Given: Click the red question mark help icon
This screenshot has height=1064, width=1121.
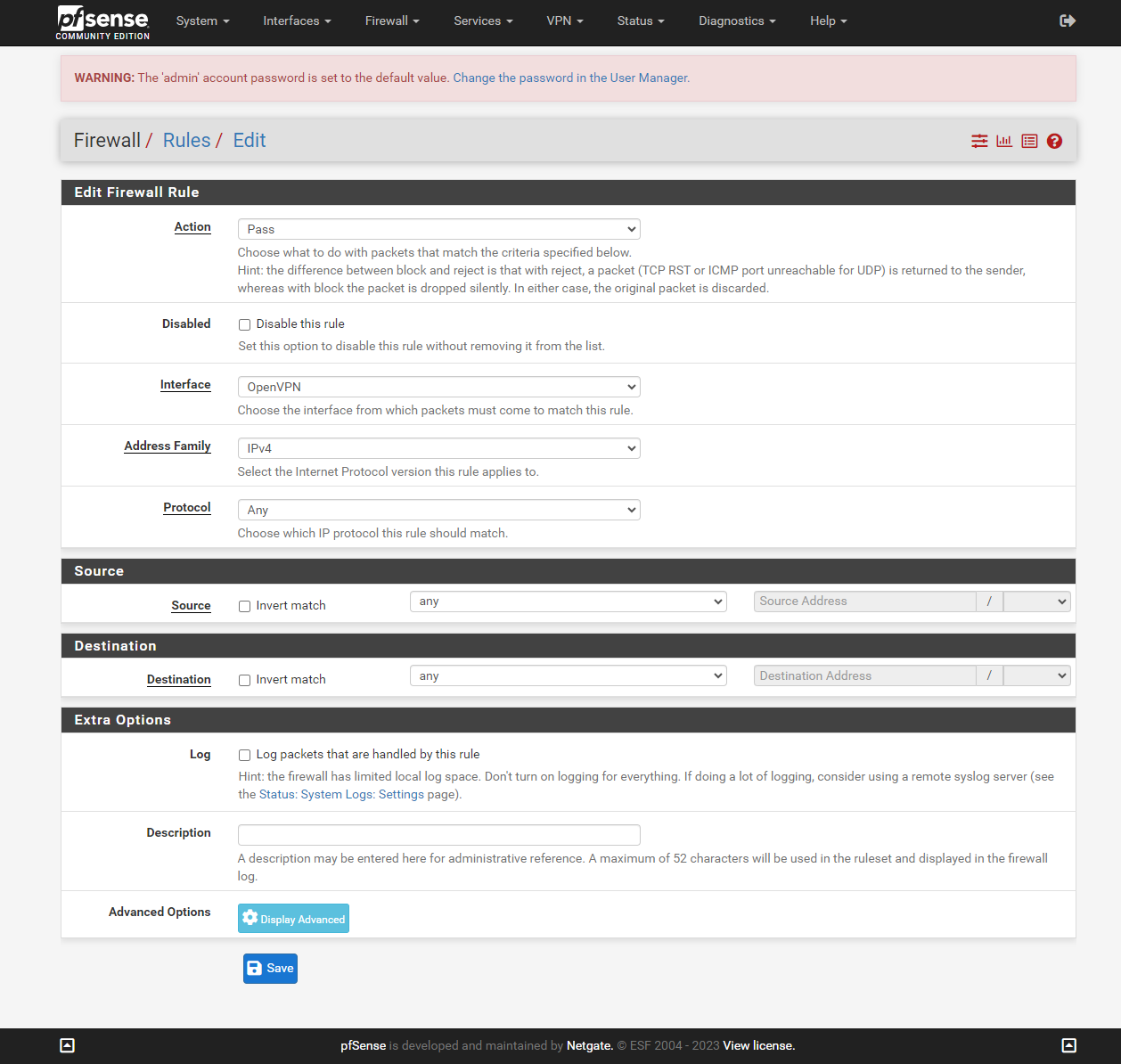Looking at the screenshot, I should pyautogui.click(x=1054, y=141).
